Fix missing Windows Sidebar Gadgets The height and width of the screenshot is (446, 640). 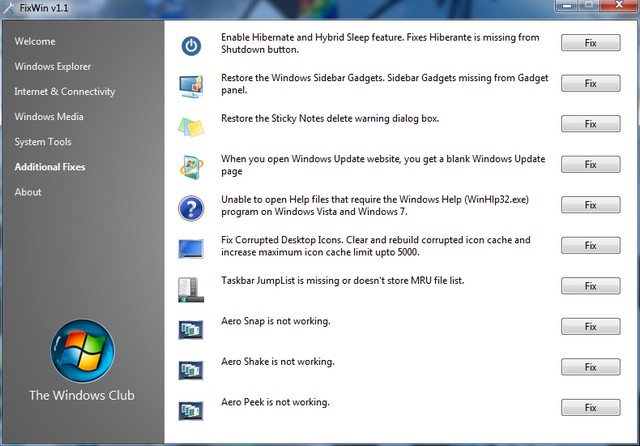pyautogui.click(x=591, y=83)
